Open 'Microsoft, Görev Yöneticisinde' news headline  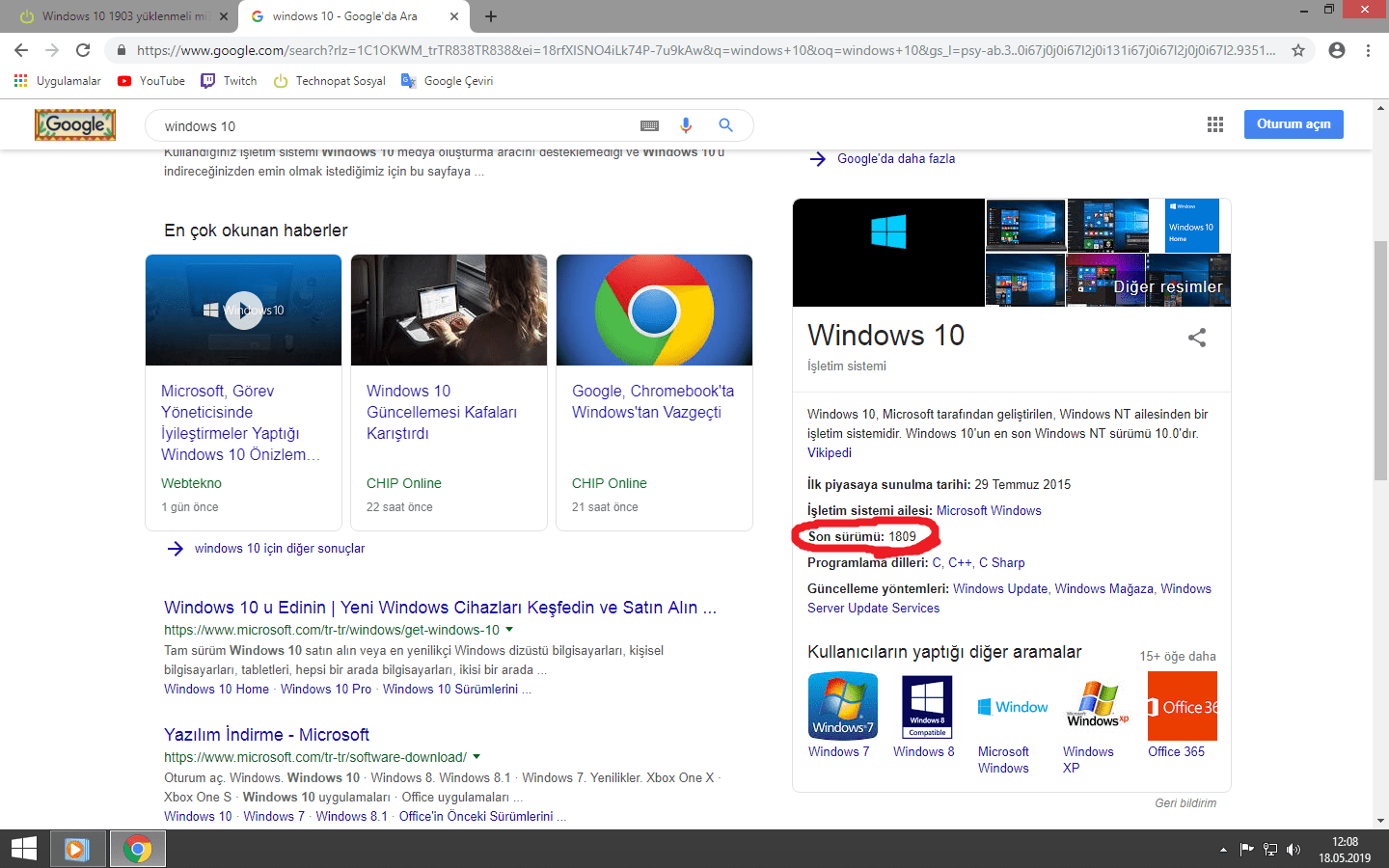click(240, 422)
